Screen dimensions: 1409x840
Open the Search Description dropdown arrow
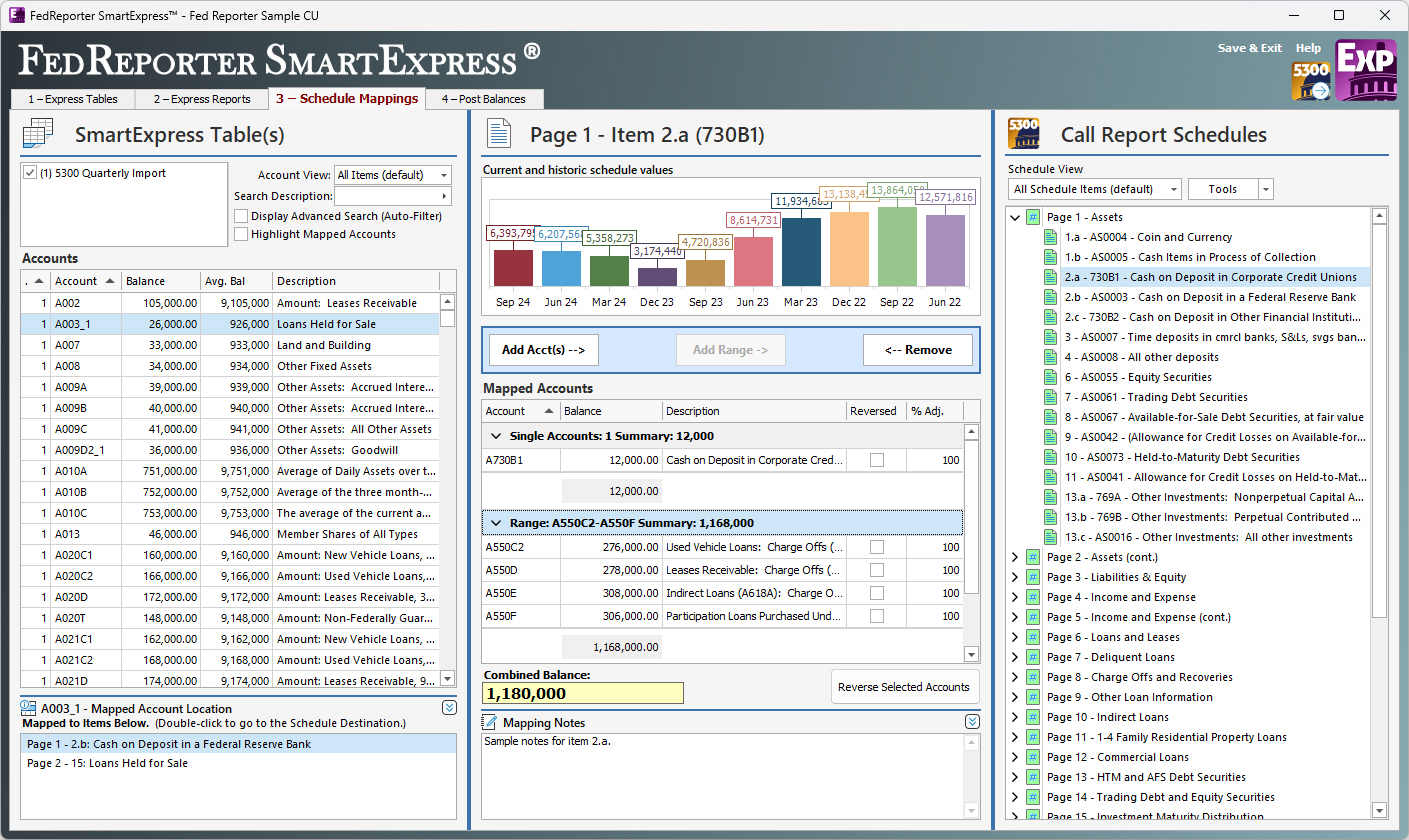[x=444, y=196]
